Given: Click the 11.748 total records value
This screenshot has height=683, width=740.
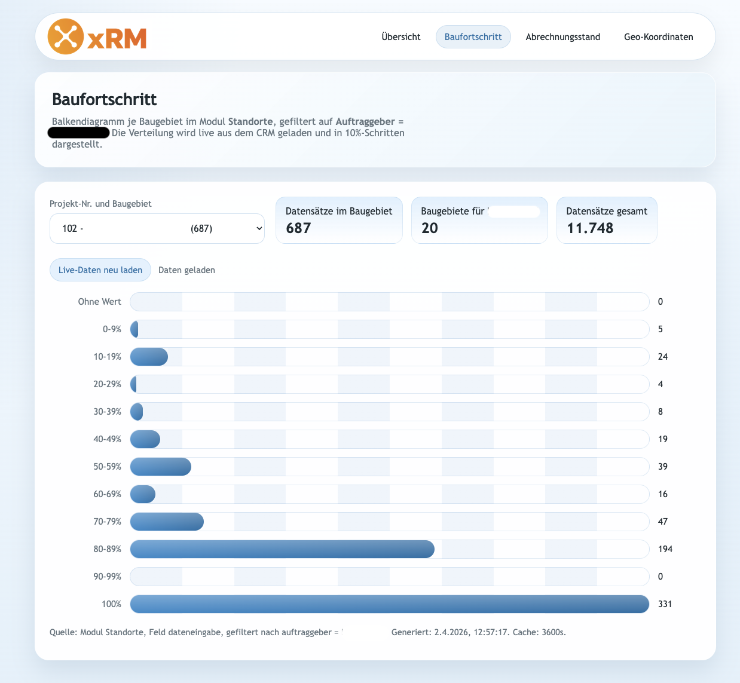Looking at the screenshot, I should (590, 228).
